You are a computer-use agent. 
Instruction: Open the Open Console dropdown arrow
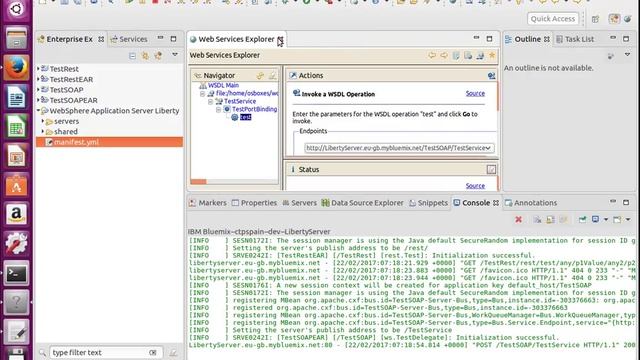(x=628, y=220)
